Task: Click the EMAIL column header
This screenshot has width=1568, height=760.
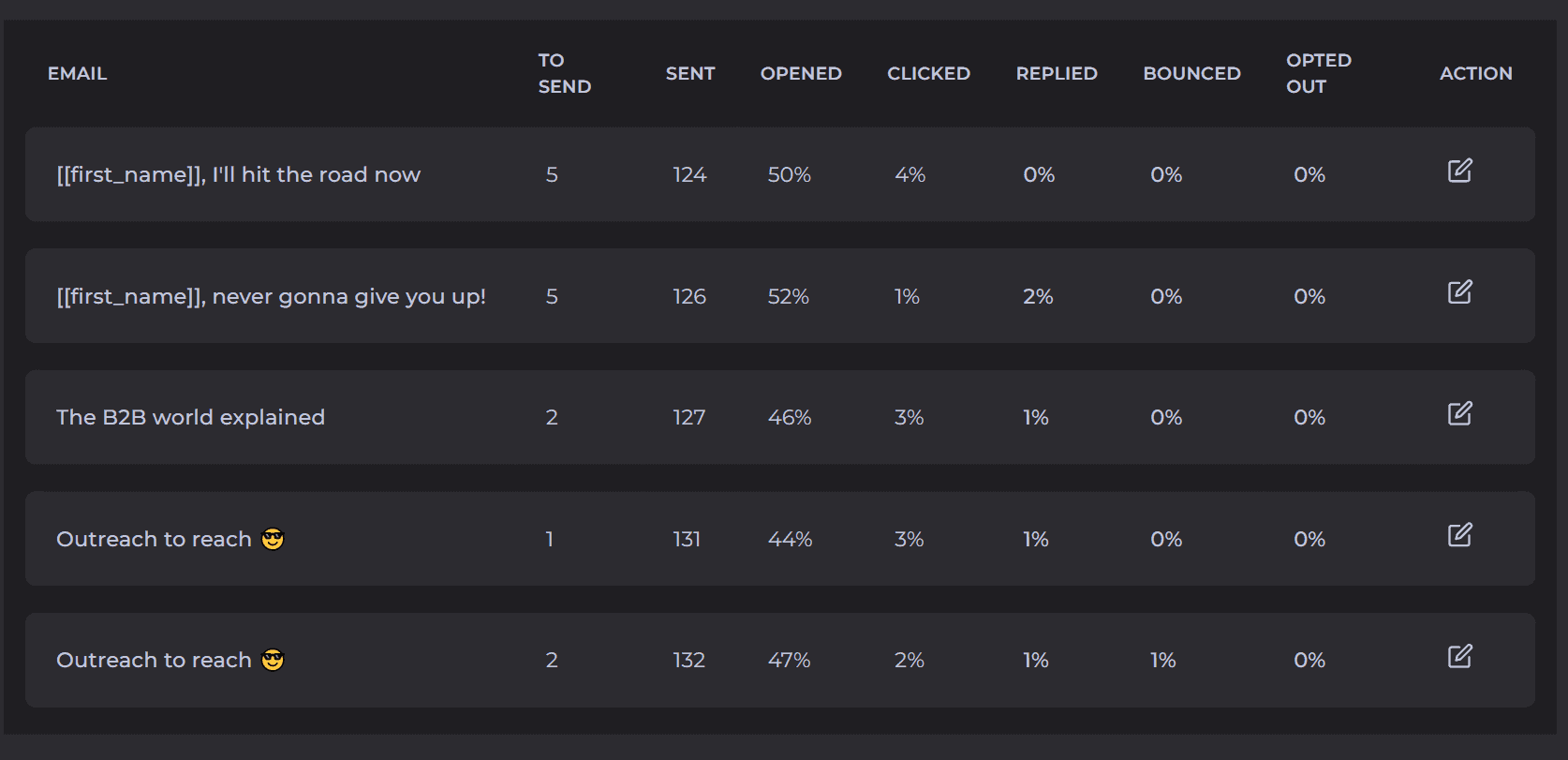Action: point(77,73)
